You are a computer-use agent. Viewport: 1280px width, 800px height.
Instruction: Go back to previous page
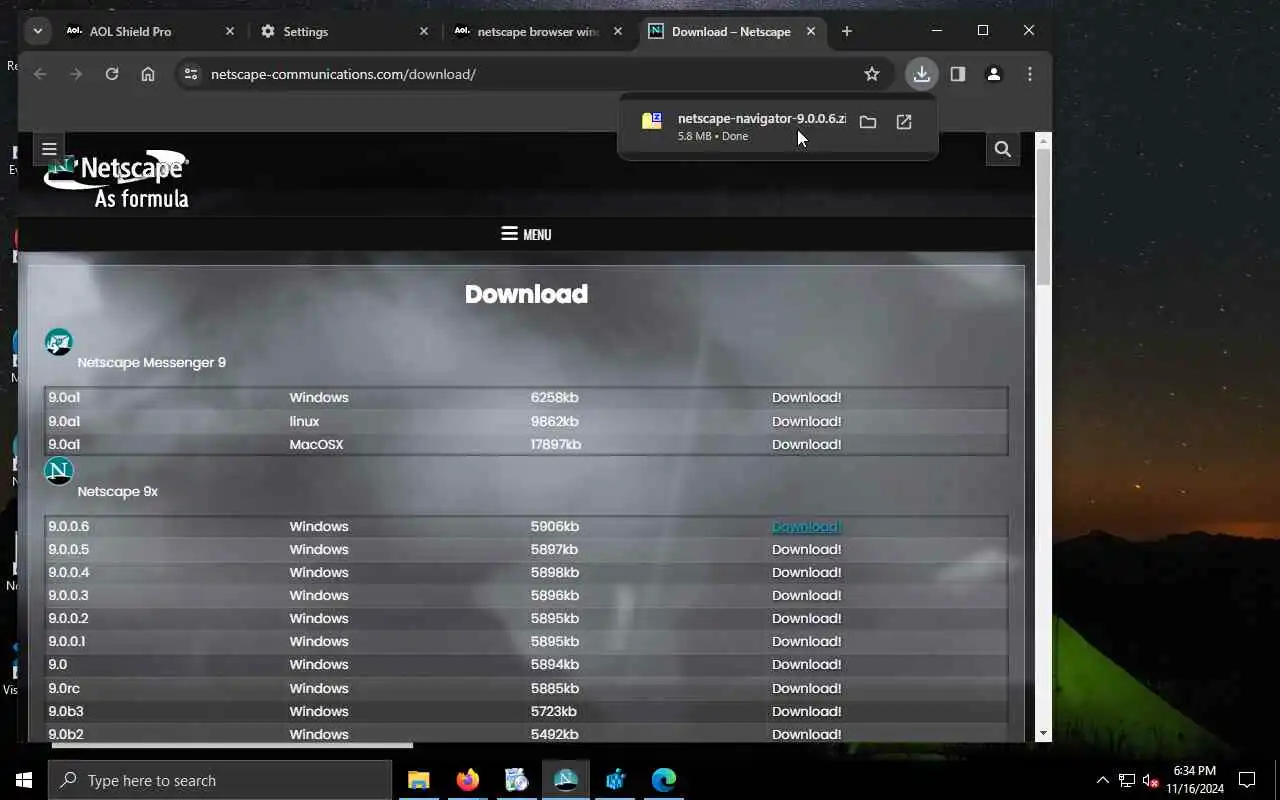tap(40, 74)
